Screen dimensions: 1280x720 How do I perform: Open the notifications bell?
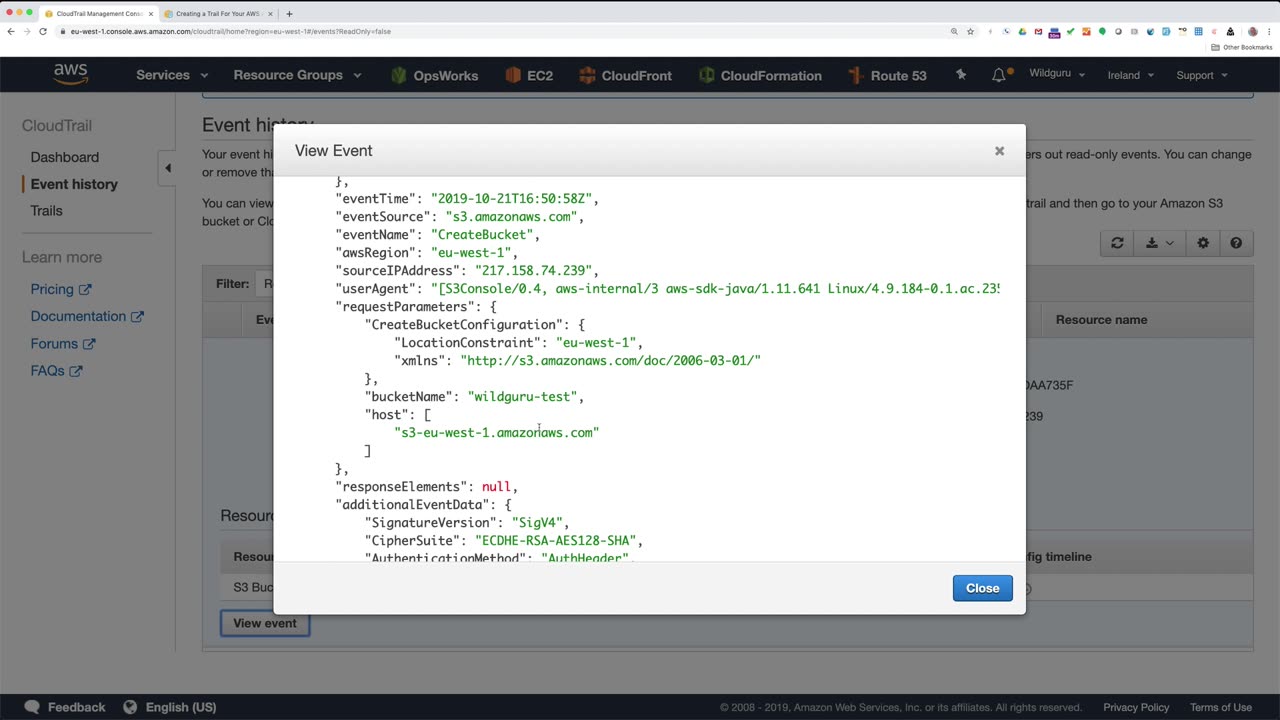(1000, 75)
